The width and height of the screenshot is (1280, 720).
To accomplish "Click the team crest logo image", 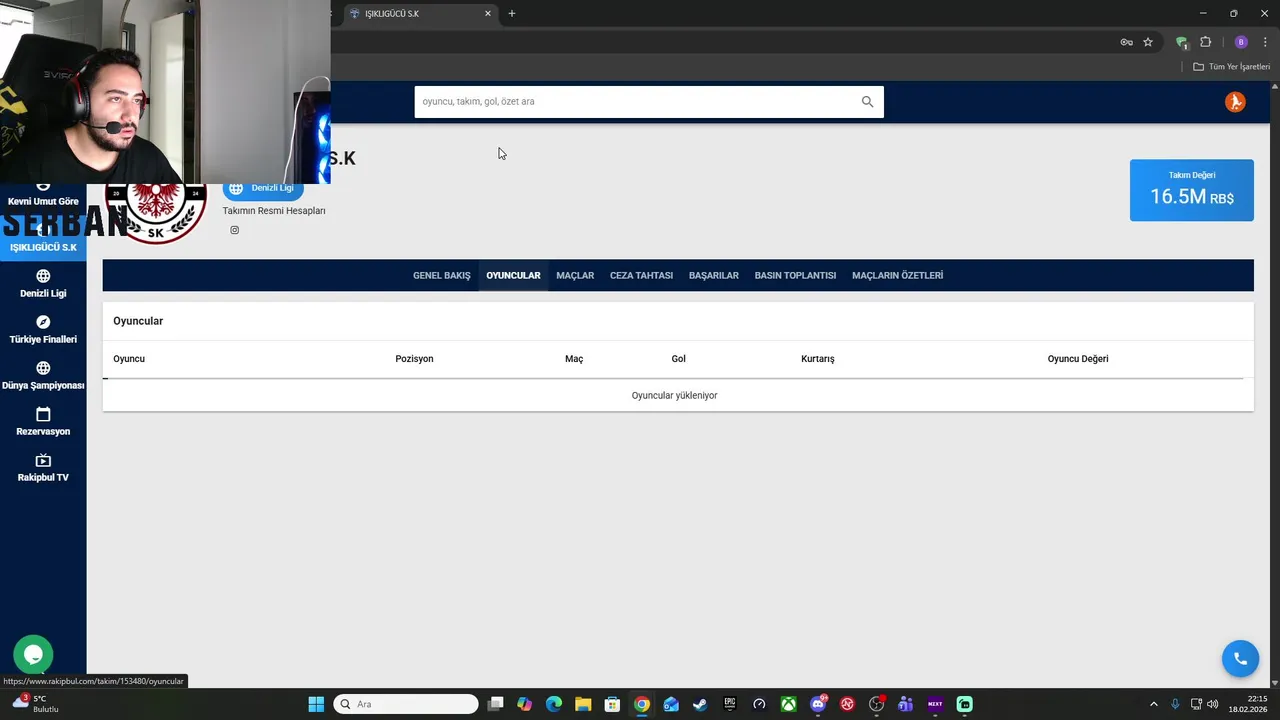I will tap(156, 213).
